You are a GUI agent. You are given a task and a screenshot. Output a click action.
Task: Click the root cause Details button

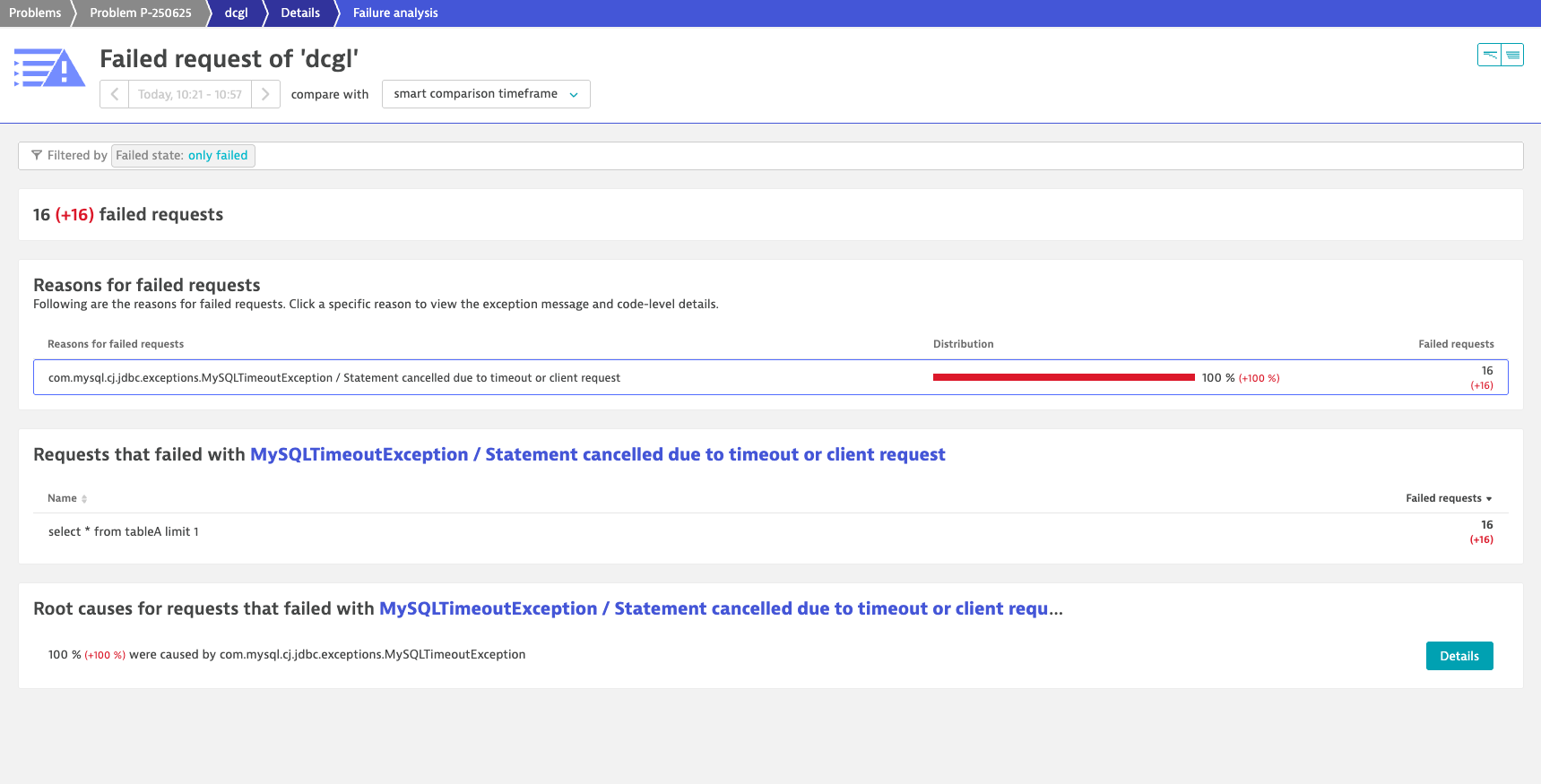(1459, 656)
